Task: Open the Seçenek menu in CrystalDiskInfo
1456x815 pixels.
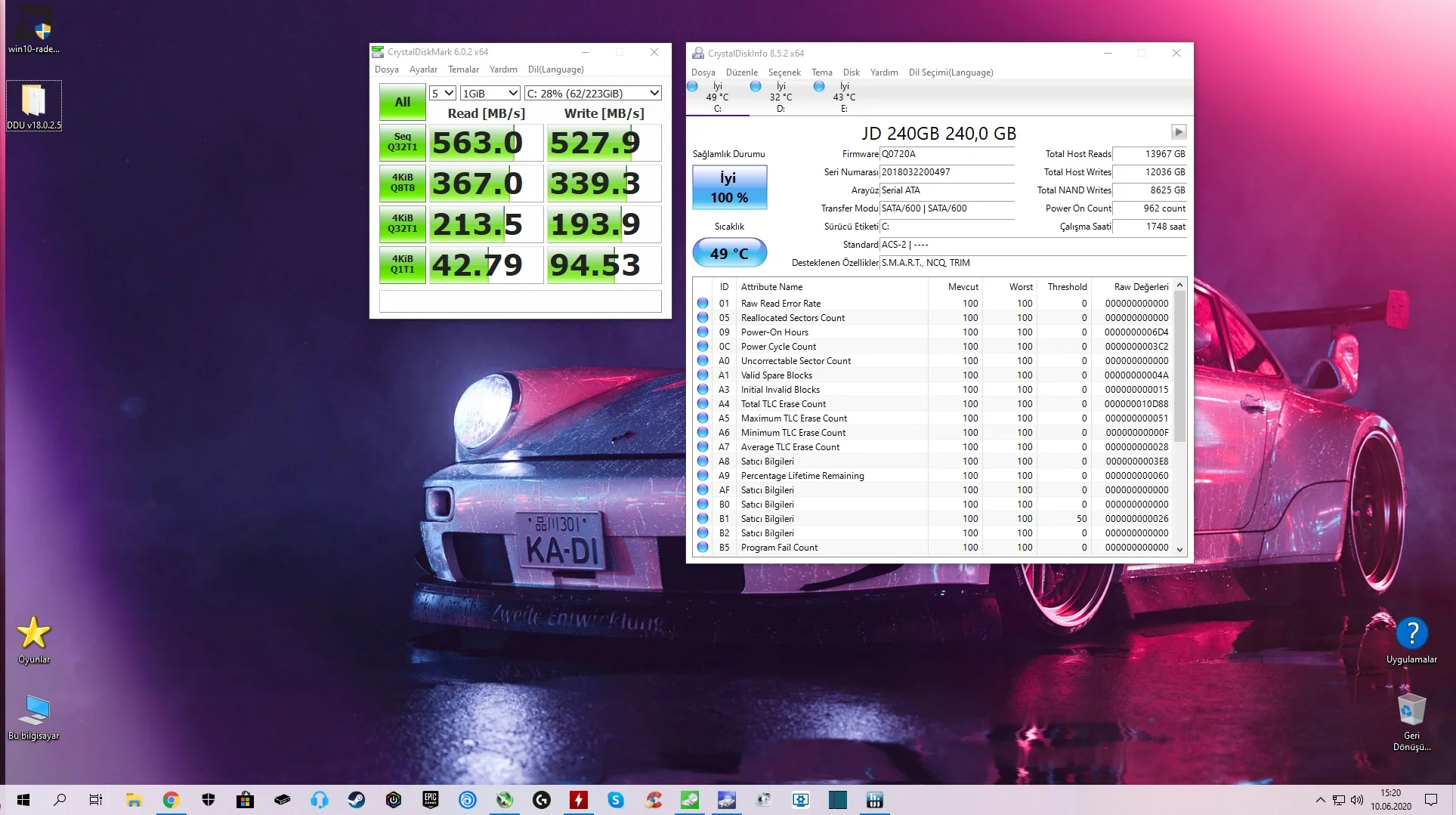Action: (x=784, y=73)
